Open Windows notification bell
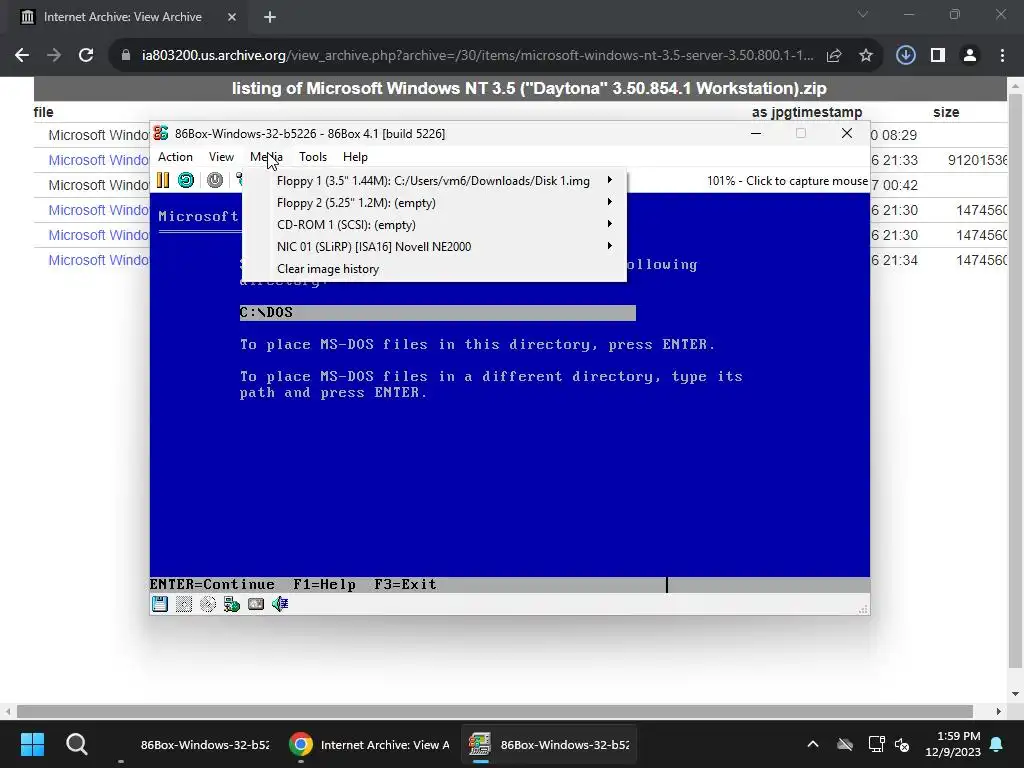1024x768 pixels. click(997, 744)
